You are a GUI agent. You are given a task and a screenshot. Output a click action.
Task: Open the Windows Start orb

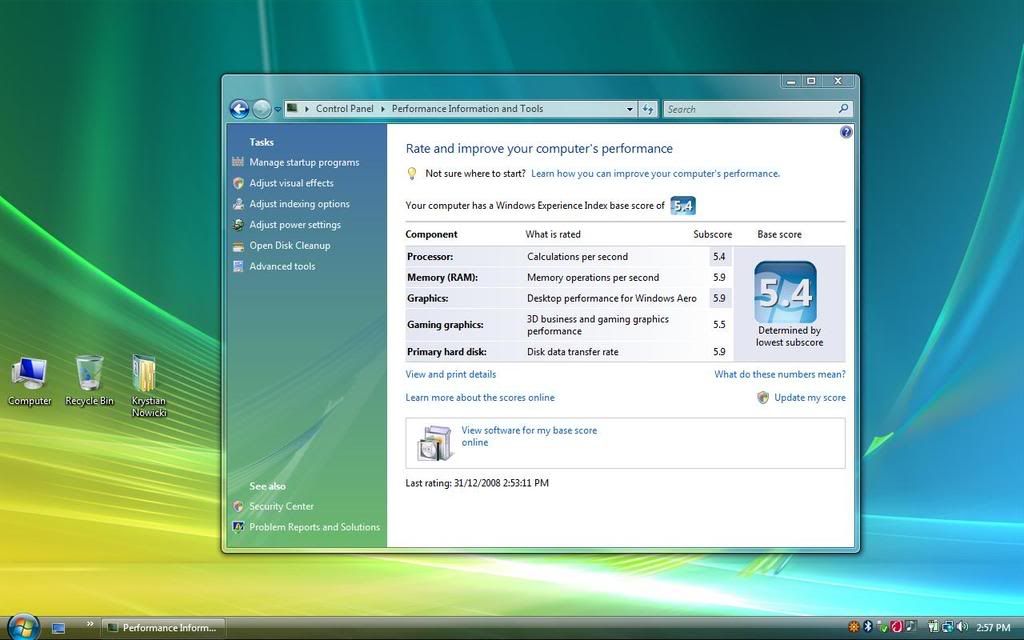[22, 628]
